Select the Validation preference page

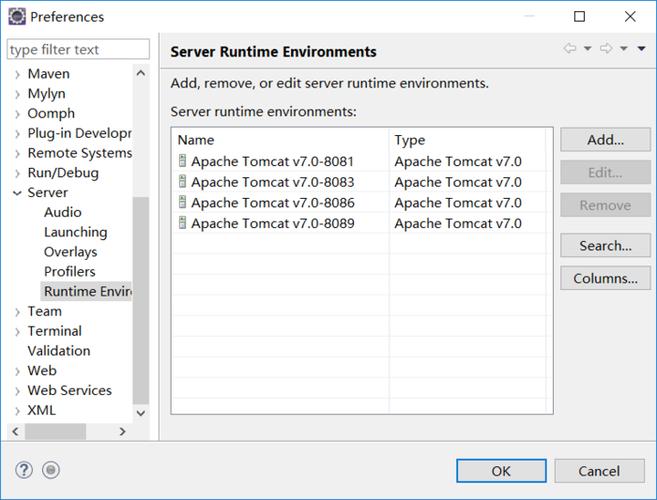click(x=59, y=351)
